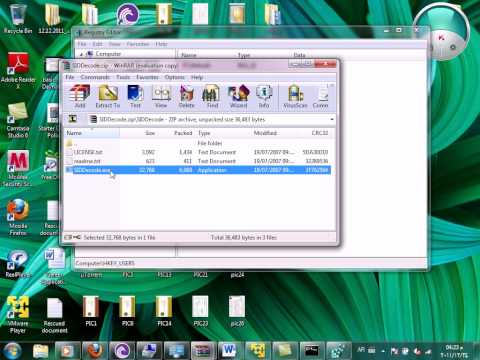This screenshot has width=480, height=360.
Task: Click the McAfee Security Scan desktop icon
Action: [18, 168]
